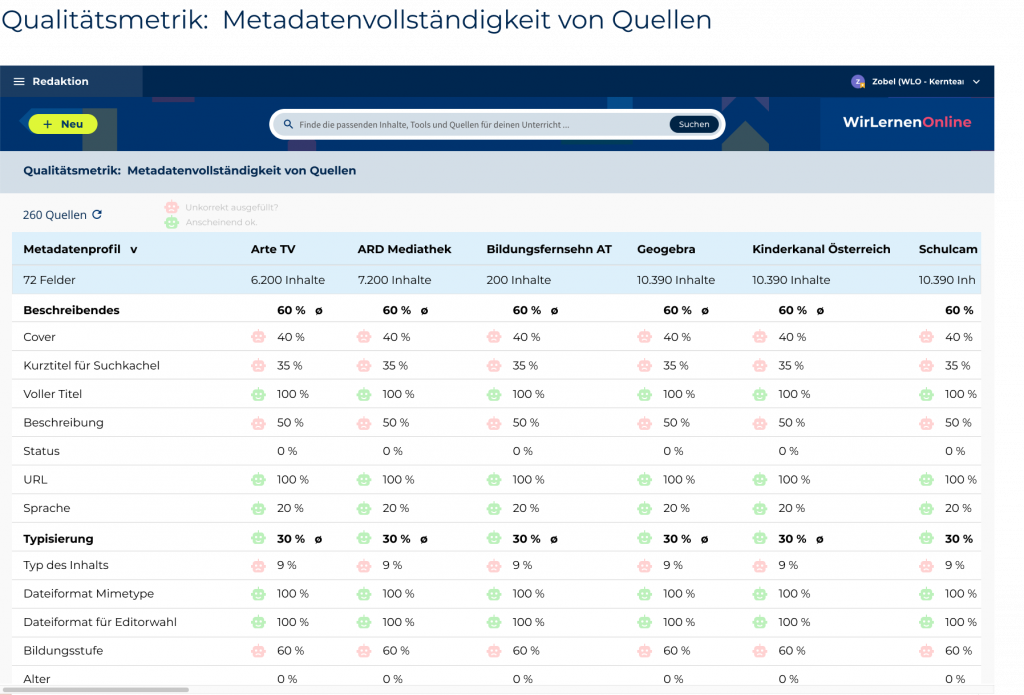Viewport: 1024px width, 695px height.
Task: Open the Metadatenprofil dropdown arrow
Action: [x=134, y=249]
